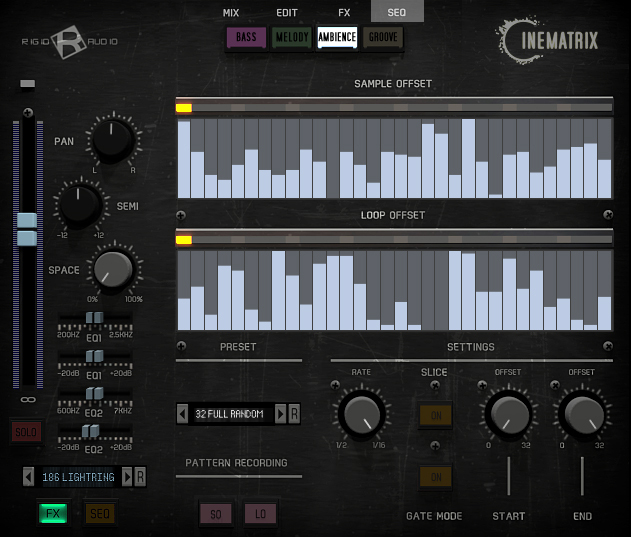
Task: Click the plus icon above the volume fader
Action: pos(27,111)
